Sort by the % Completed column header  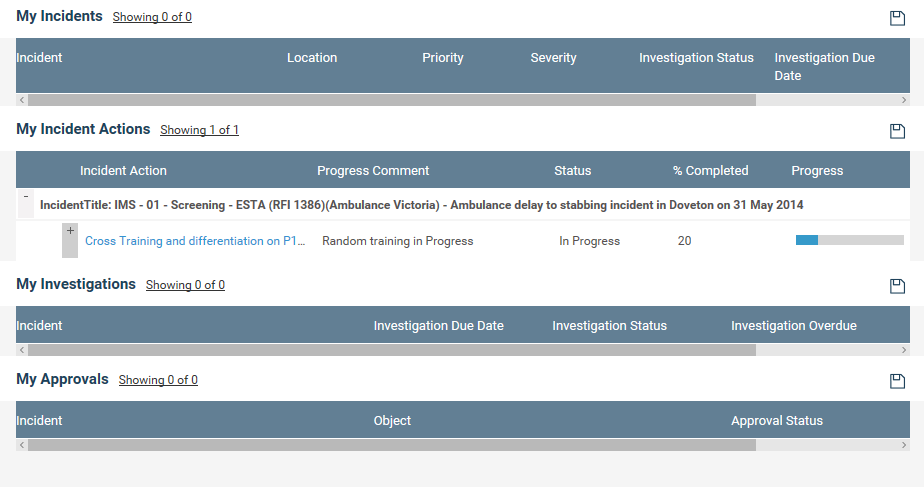(711, 170)
